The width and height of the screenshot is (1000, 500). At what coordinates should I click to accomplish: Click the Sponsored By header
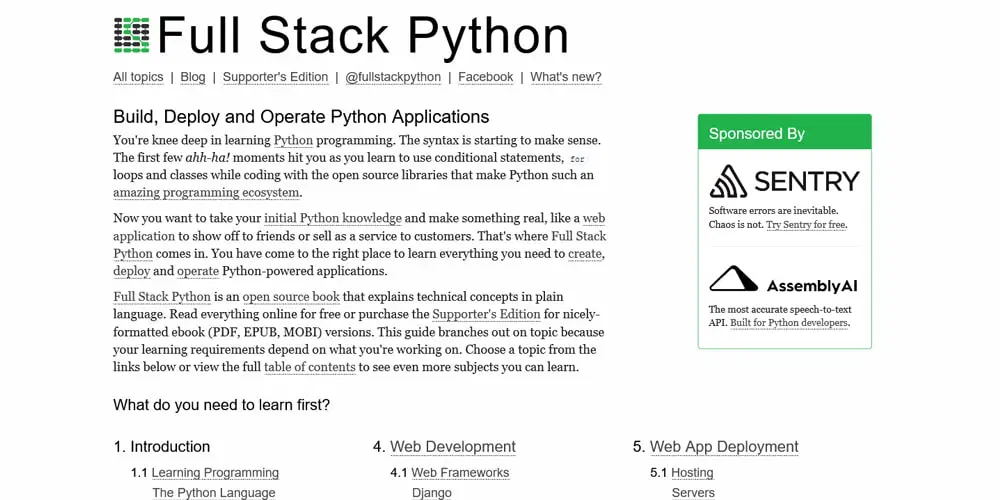[784, 132]
